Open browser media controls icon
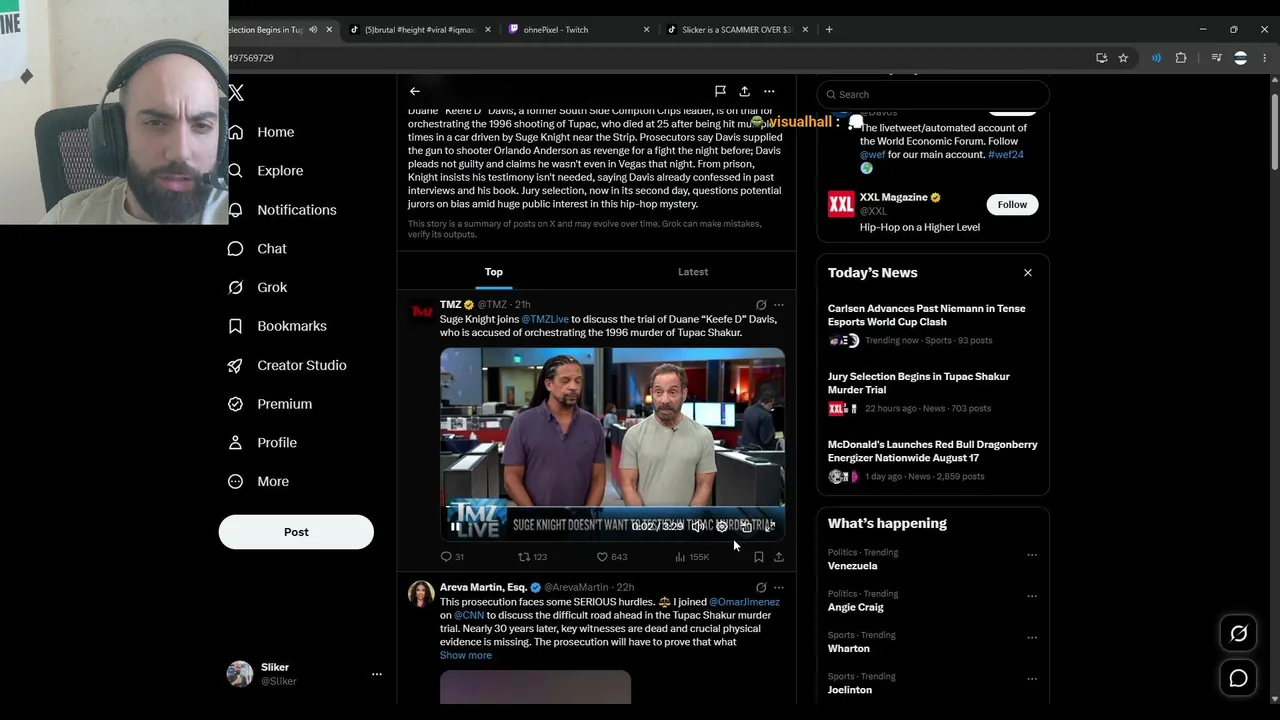 [1216, 58]
